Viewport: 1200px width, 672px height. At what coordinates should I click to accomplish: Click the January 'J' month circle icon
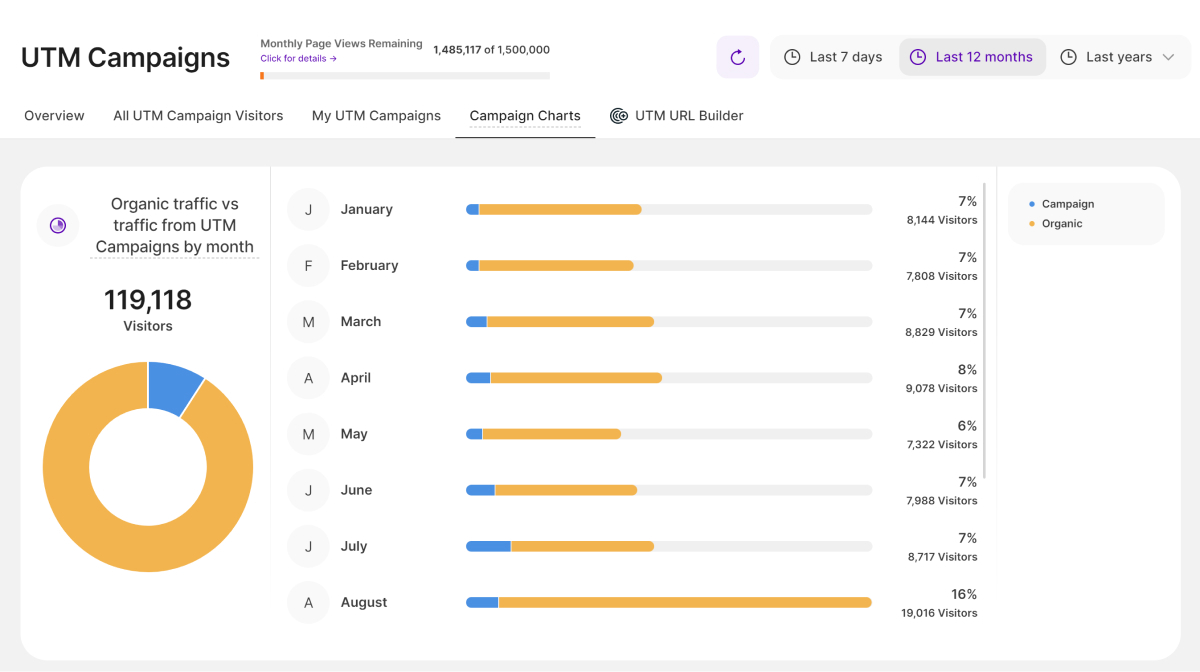[308, 209]
